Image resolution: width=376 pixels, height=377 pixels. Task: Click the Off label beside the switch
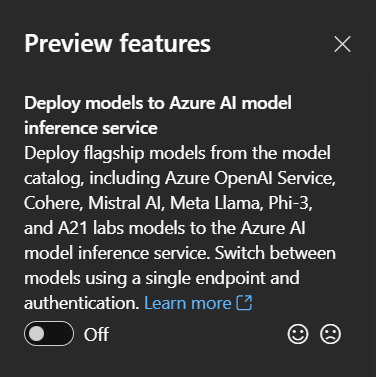pyautogui.click(x=96, y=334)
